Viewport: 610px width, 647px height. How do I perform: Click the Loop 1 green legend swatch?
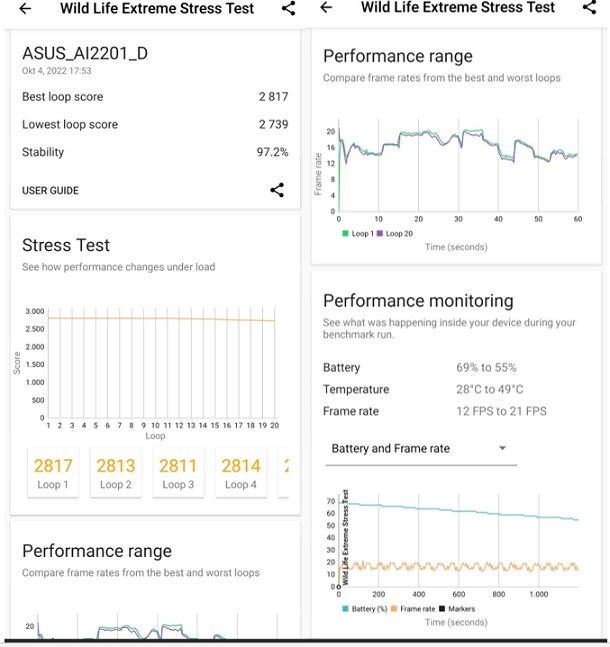(345, 234)
